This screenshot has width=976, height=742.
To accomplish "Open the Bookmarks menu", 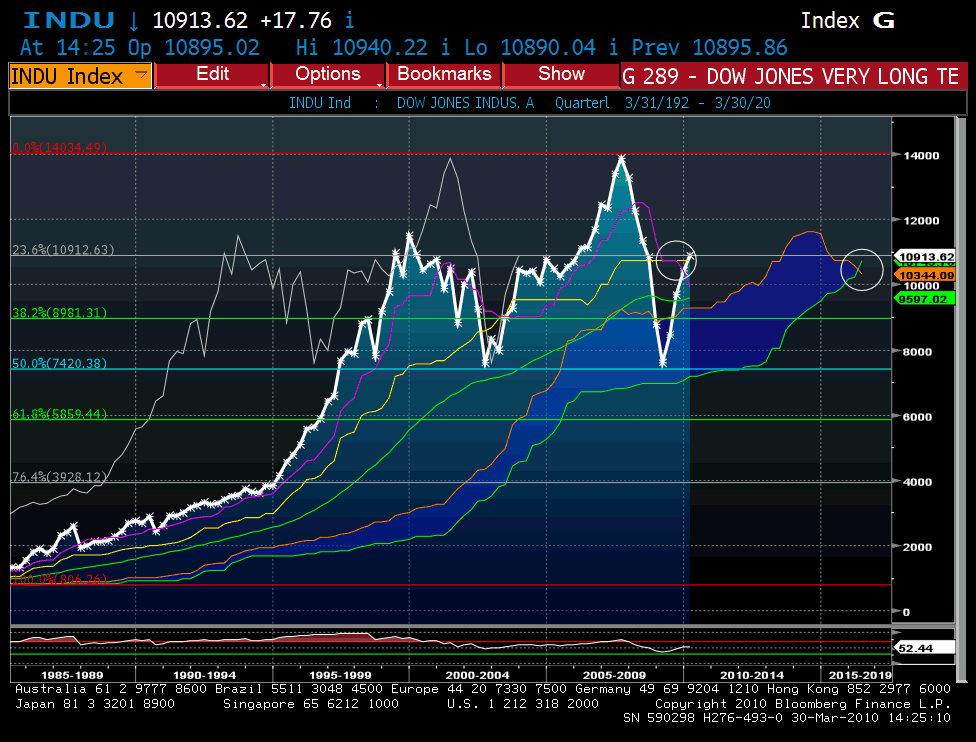I will pos(444,75).
